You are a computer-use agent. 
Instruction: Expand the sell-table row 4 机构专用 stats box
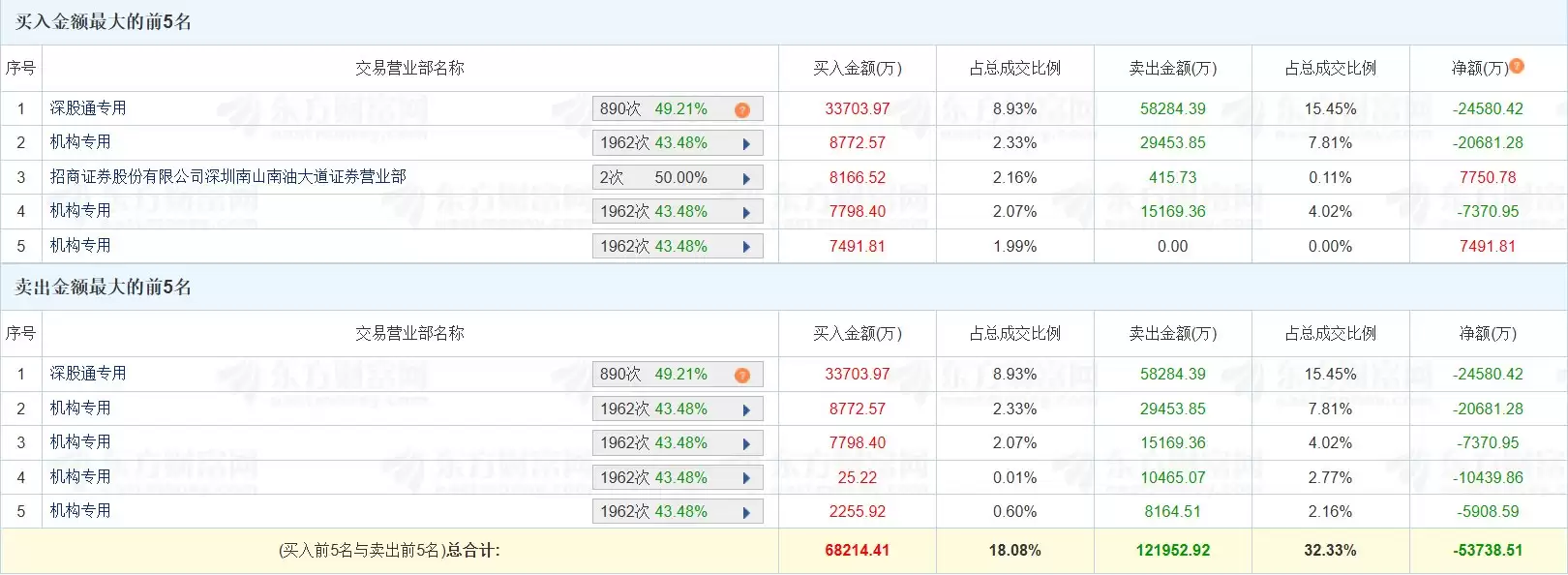(x=746, y=478)
